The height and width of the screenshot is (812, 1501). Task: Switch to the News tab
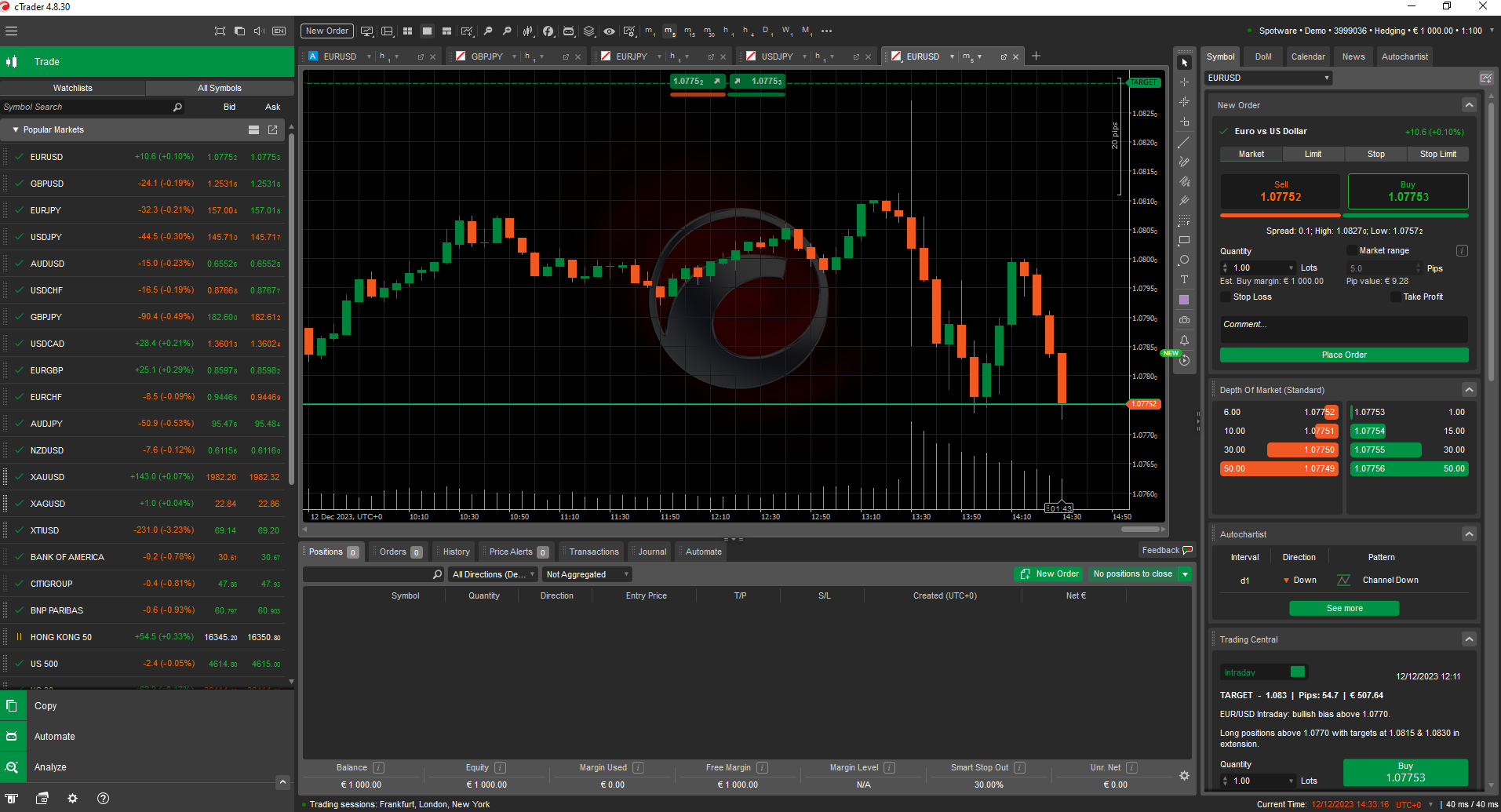[x=1353, y=56]
